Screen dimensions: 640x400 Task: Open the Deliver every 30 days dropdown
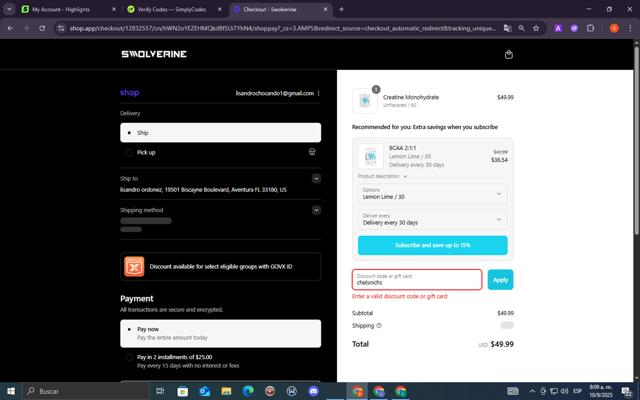(x=432, y=219)
